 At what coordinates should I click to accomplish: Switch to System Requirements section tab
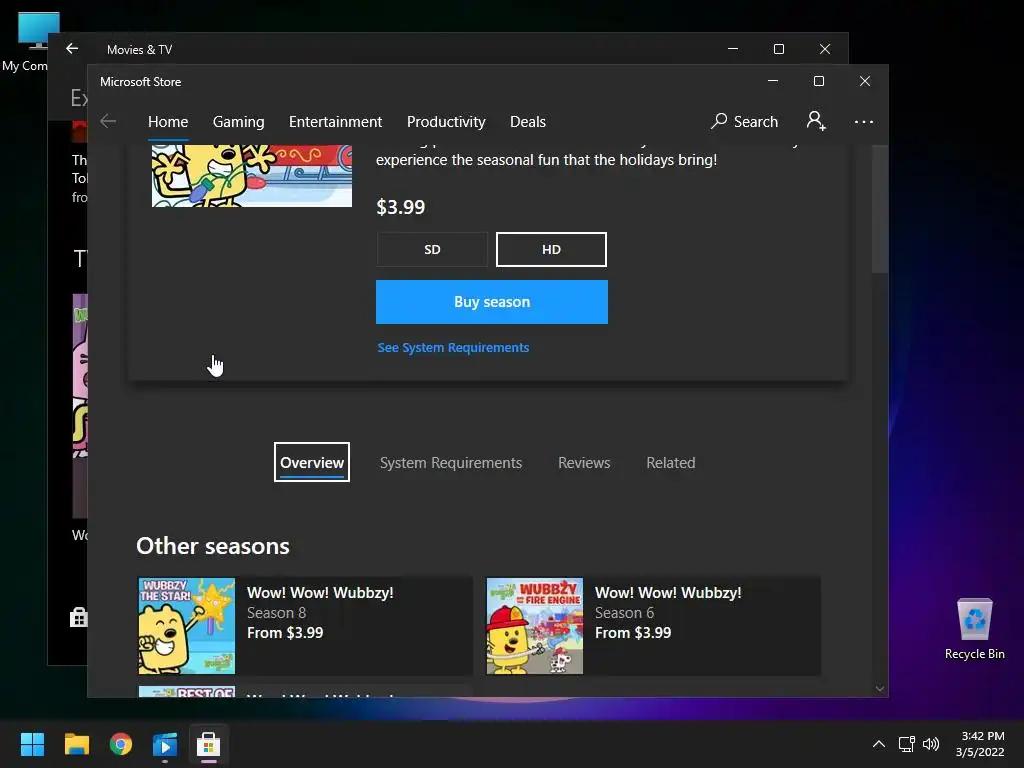pos(451,463)
